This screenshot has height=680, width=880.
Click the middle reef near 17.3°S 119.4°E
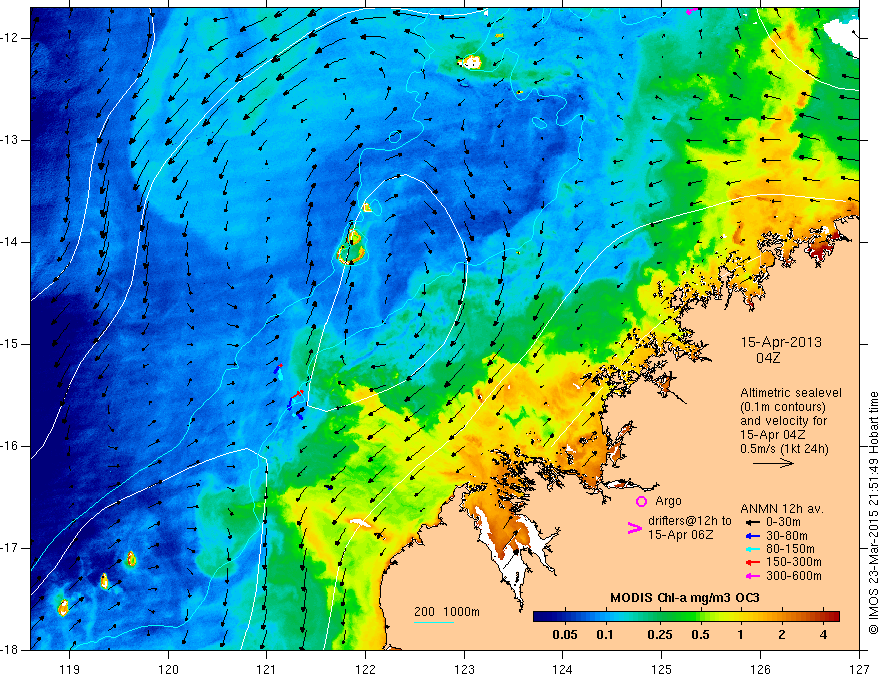pos(104,581)
